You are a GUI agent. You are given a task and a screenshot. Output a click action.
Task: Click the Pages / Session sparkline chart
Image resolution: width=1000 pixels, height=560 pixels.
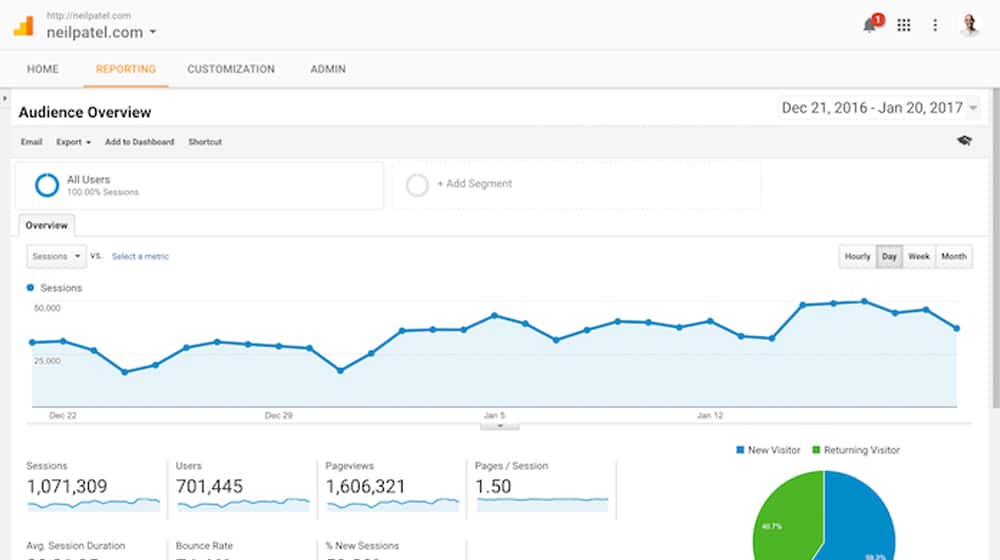pos(543,505)
